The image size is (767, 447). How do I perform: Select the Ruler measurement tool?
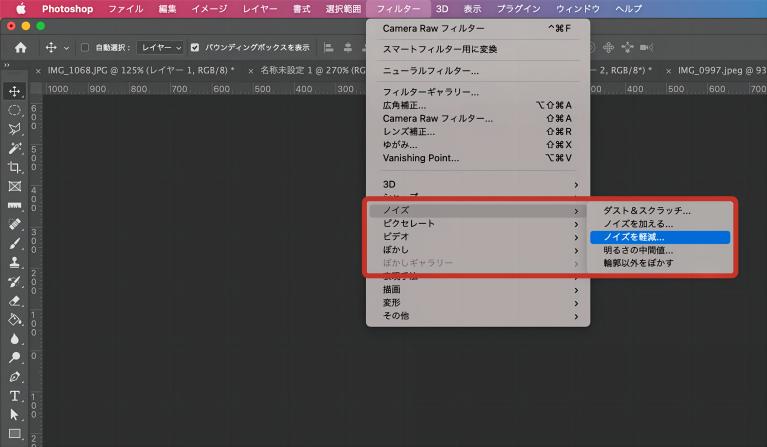point(15,205)
